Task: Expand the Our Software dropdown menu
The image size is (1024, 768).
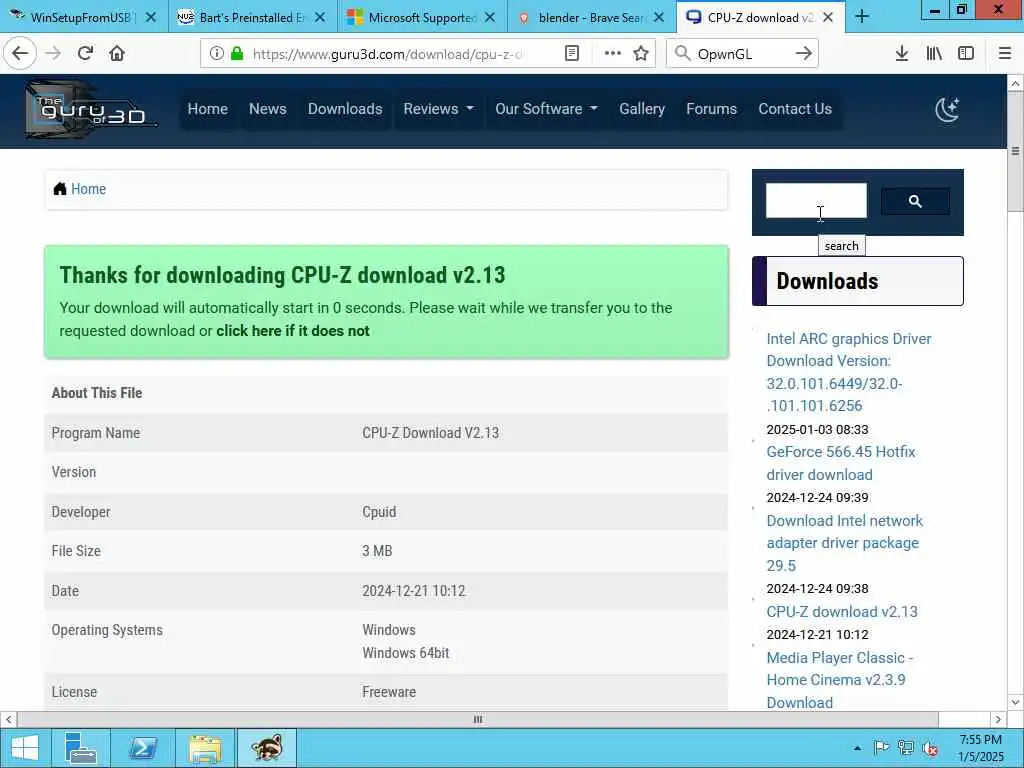Action: (546, 109)
